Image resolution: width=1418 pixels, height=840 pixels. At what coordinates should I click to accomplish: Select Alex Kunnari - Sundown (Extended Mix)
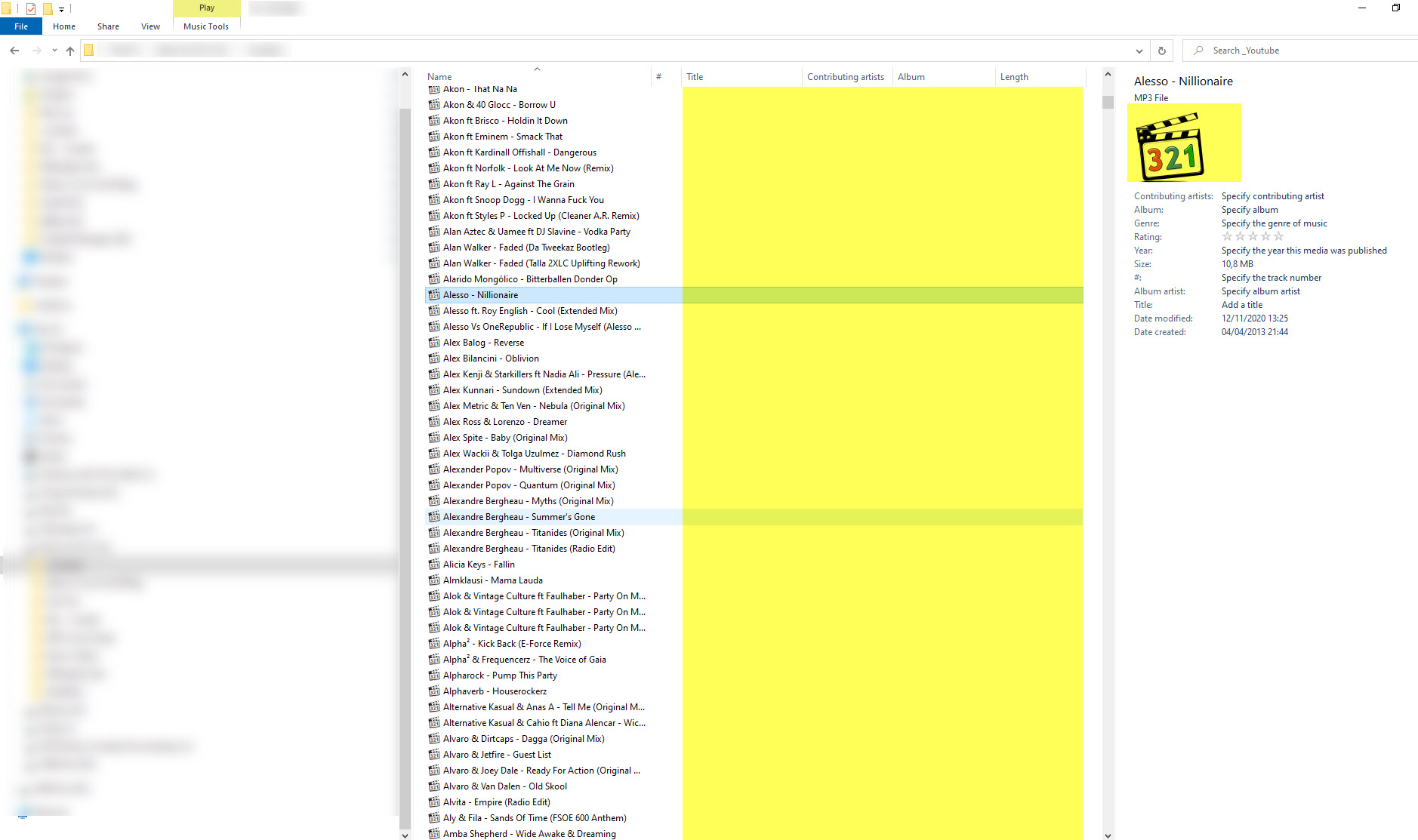[x=523, y=390]
